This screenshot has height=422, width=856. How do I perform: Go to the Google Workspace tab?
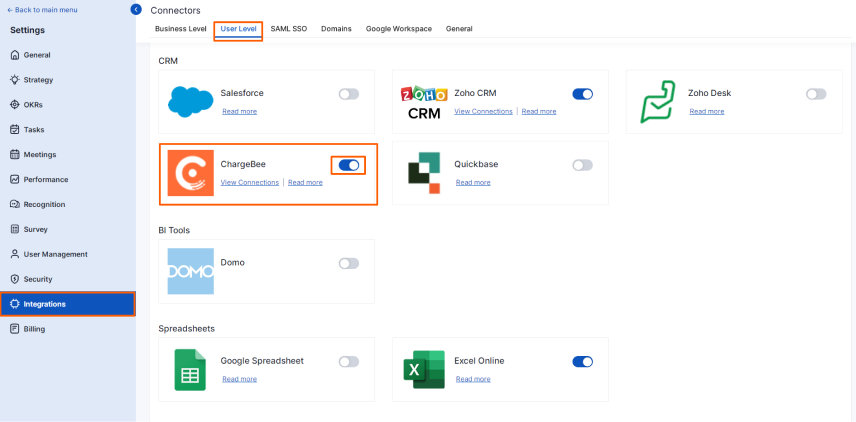(x=399, y=29)
